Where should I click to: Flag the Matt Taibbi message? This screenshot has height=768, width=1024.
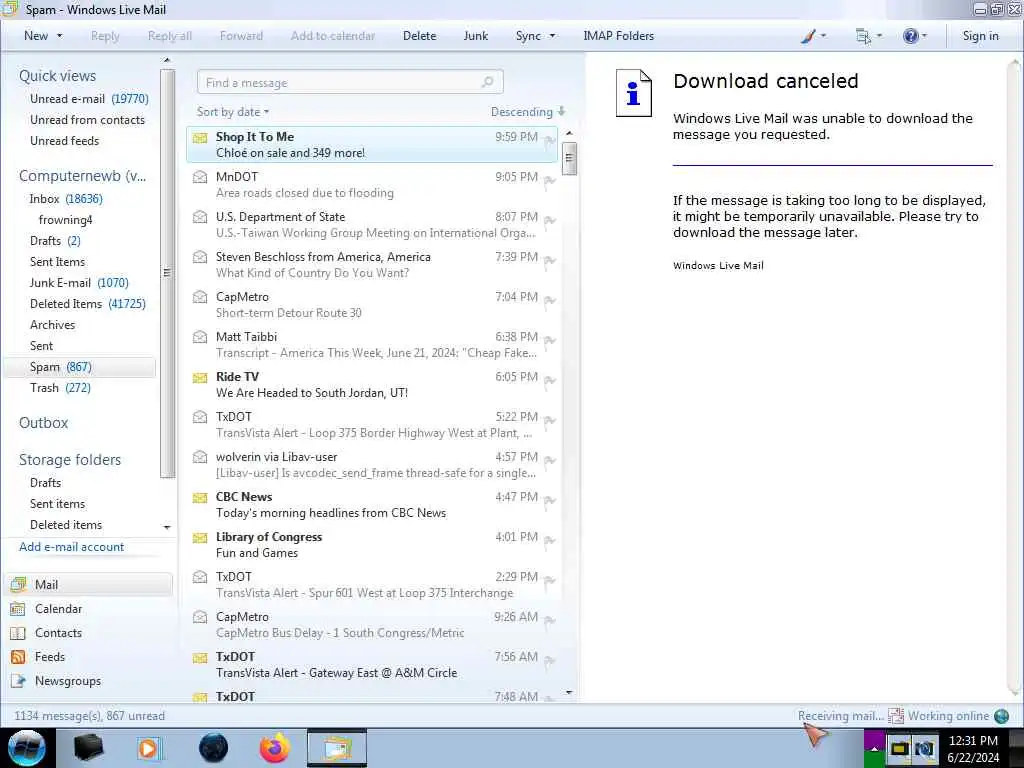tap(550, 340)
